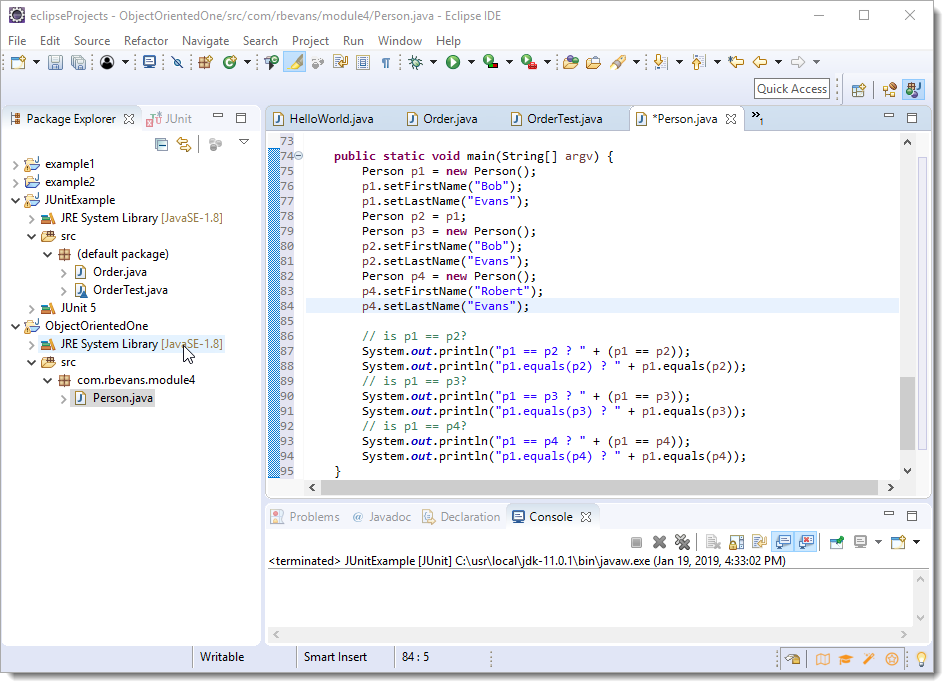The height and width of the screenshot is (688, 949).
Task: Click the Quick Access search box
Action: click(x=792, y=89)
